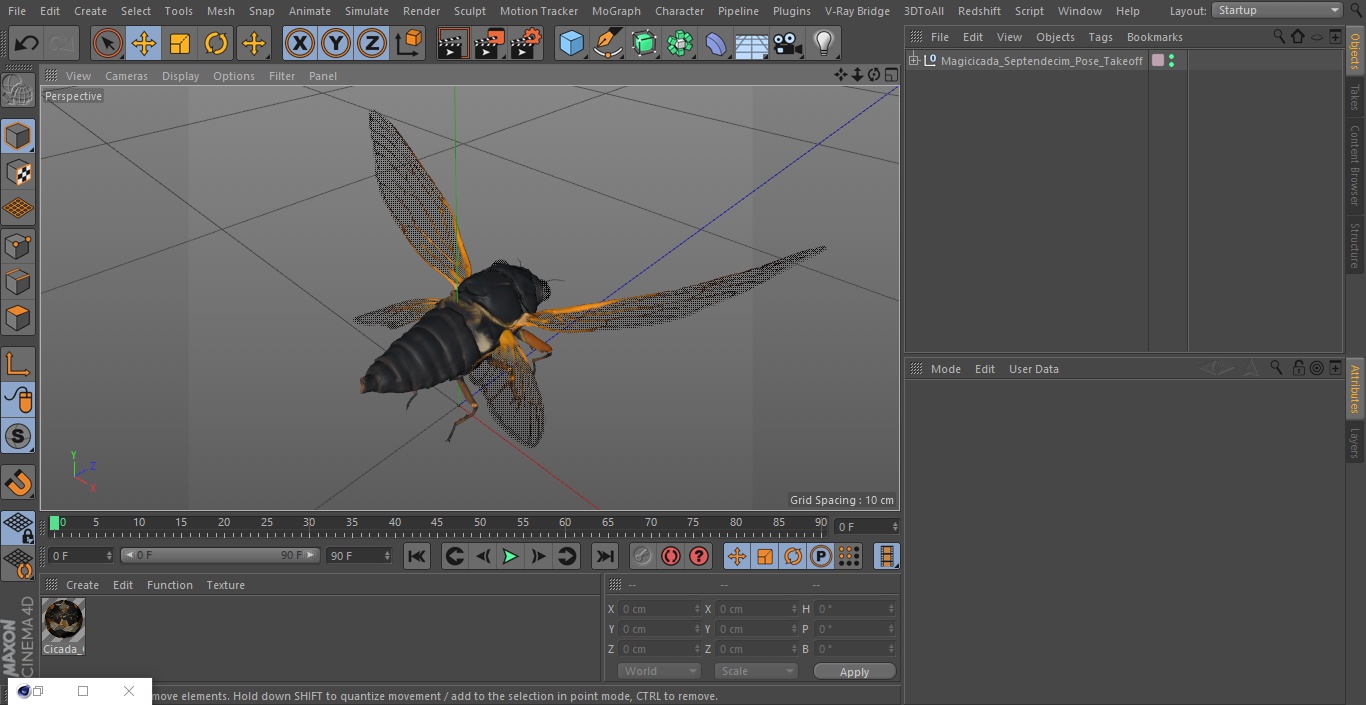Open the timeline film strip icon

tap(886, 556)
